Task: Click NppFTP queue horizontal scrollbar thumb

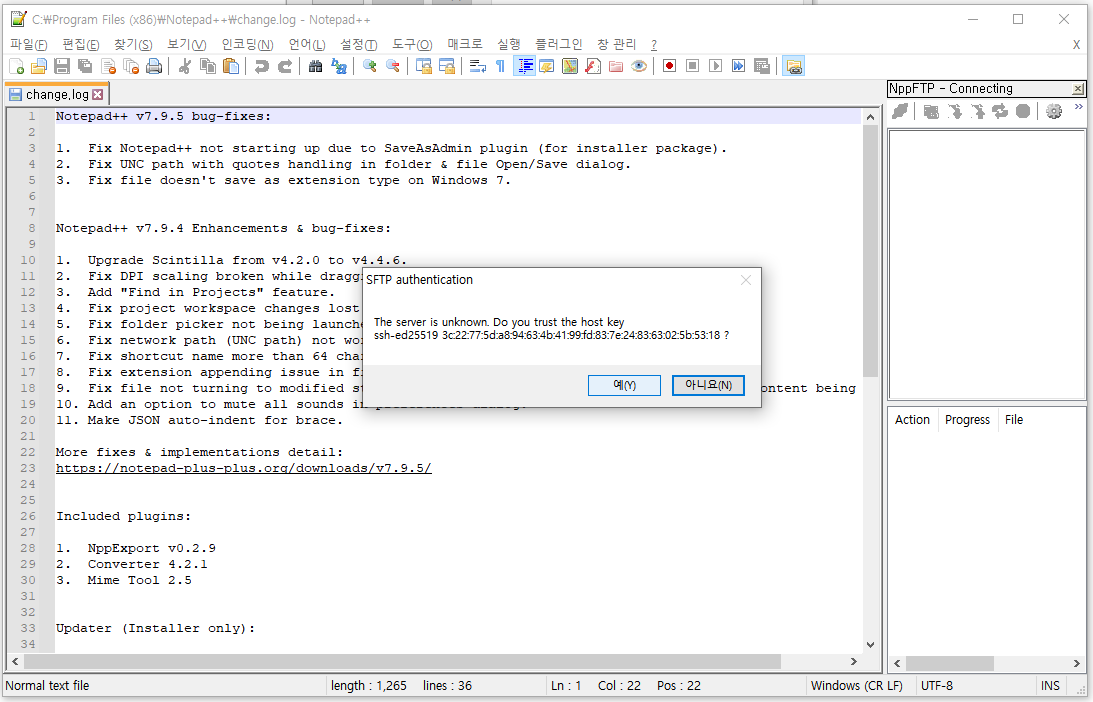Action: tap(949, 663)
